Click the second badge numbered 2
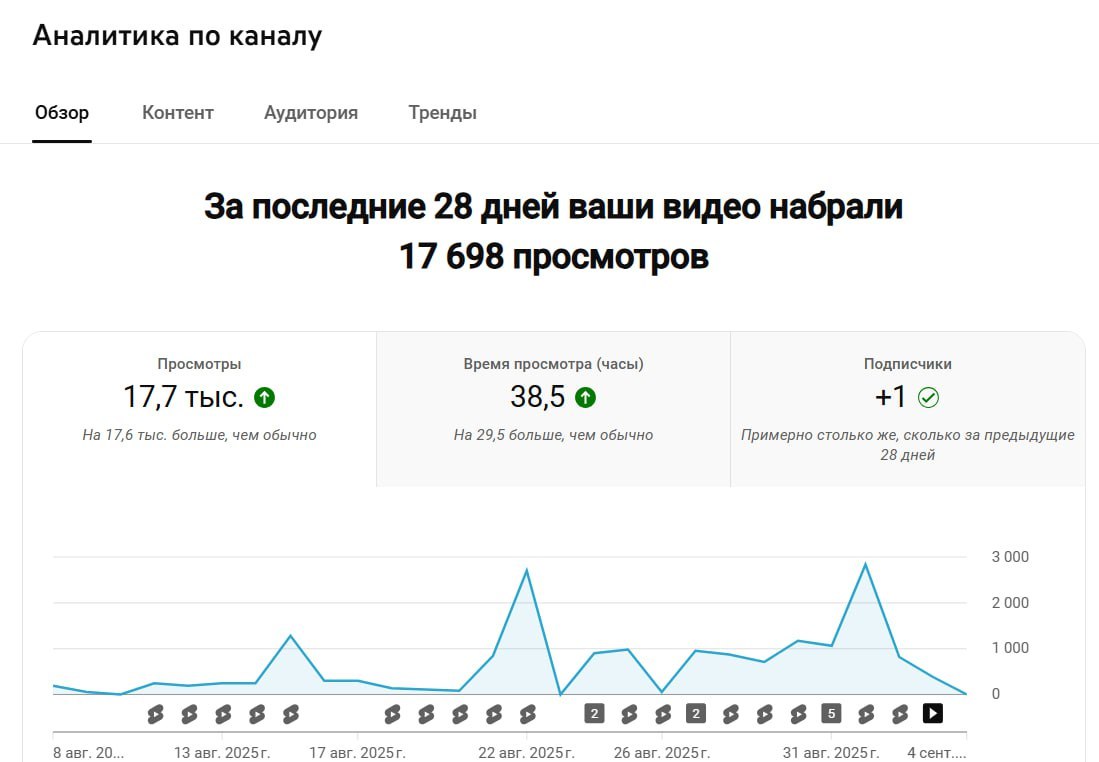Viewport: 1099px width, 762px height. [x=696, y=714]
